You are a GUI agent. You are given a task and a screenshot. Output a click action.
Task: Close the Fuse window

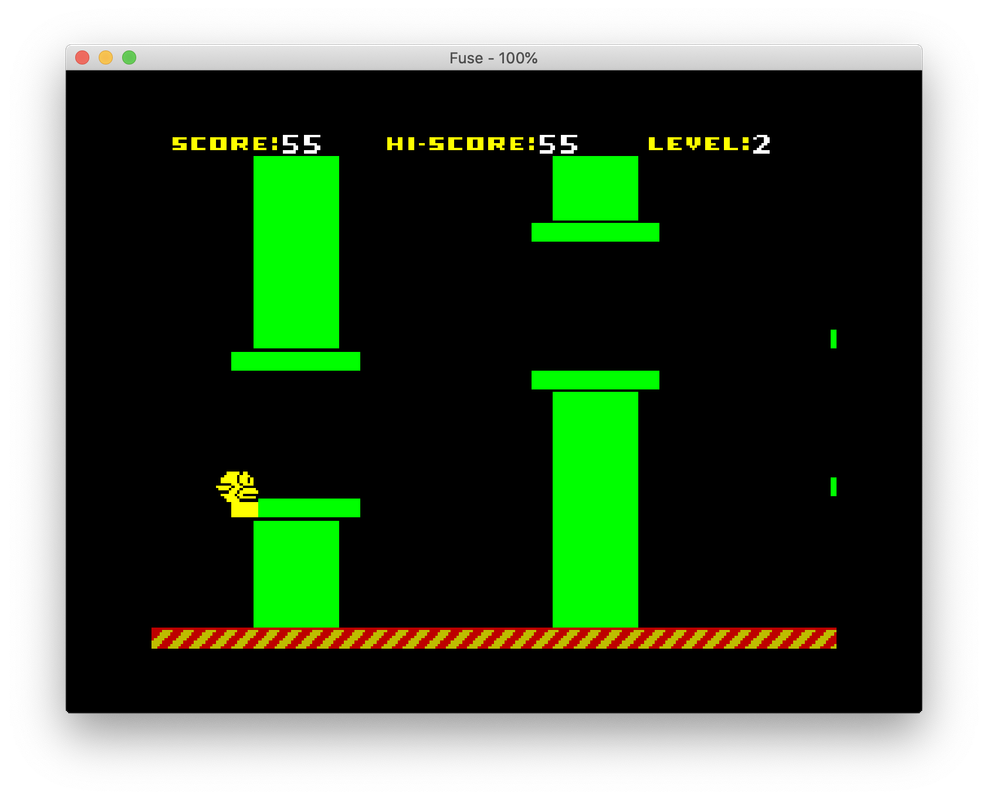pyautogui.click(x=82, y=57)
